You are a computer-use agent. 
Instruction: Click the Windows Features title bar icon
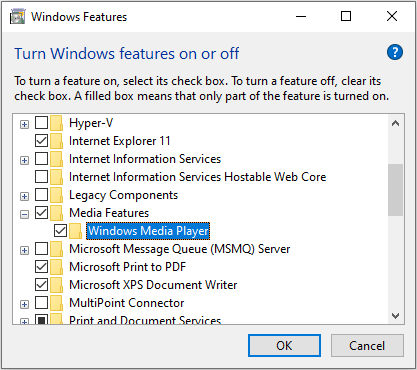[17, 17]
